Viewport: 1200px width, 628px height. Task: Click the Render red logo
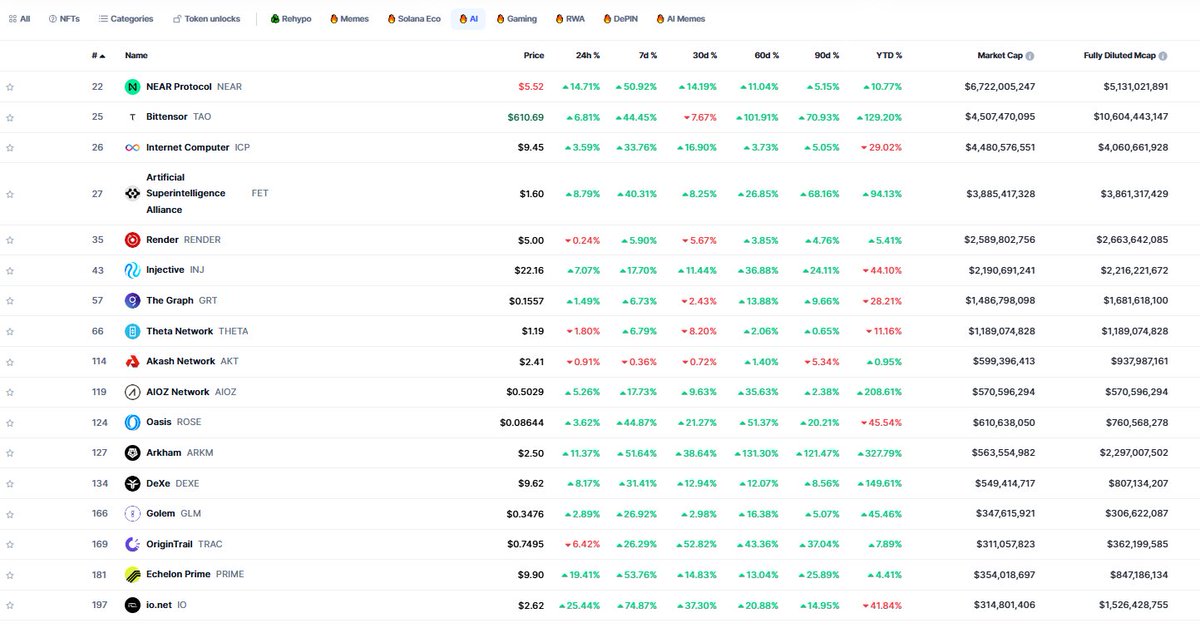coord(132,240)
